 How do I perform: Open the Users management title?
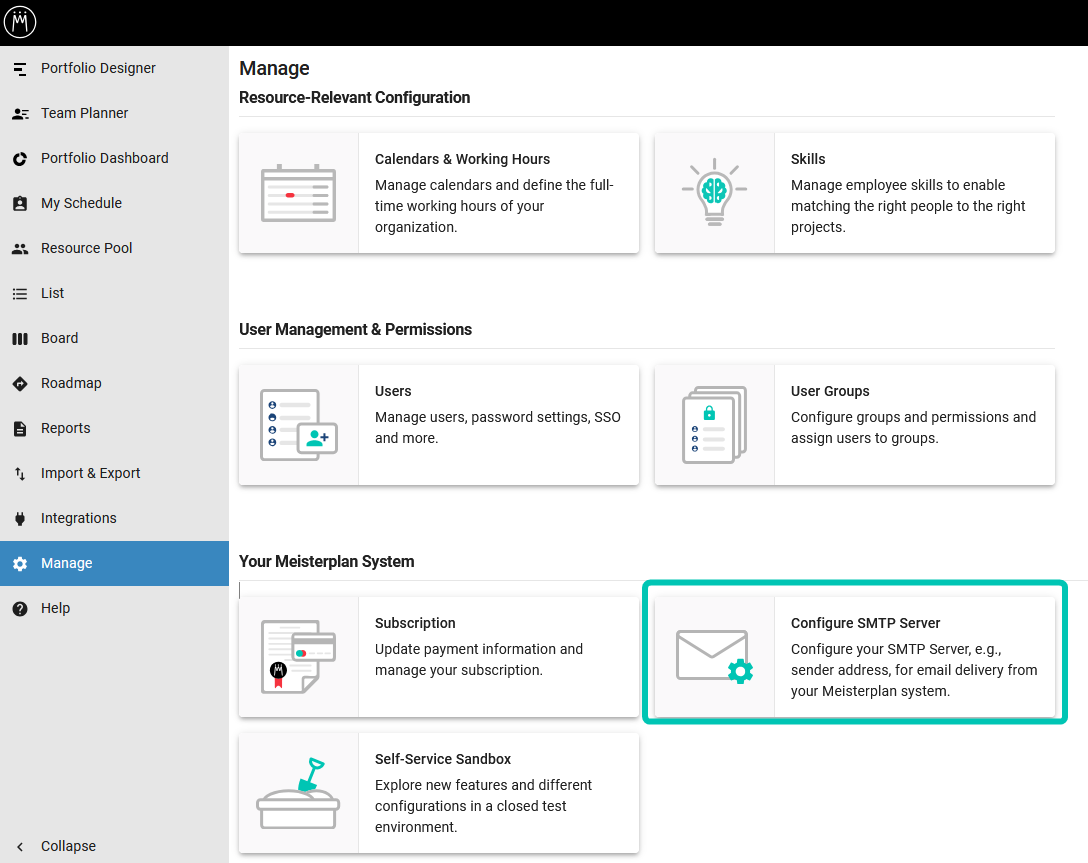click(393, 391)
